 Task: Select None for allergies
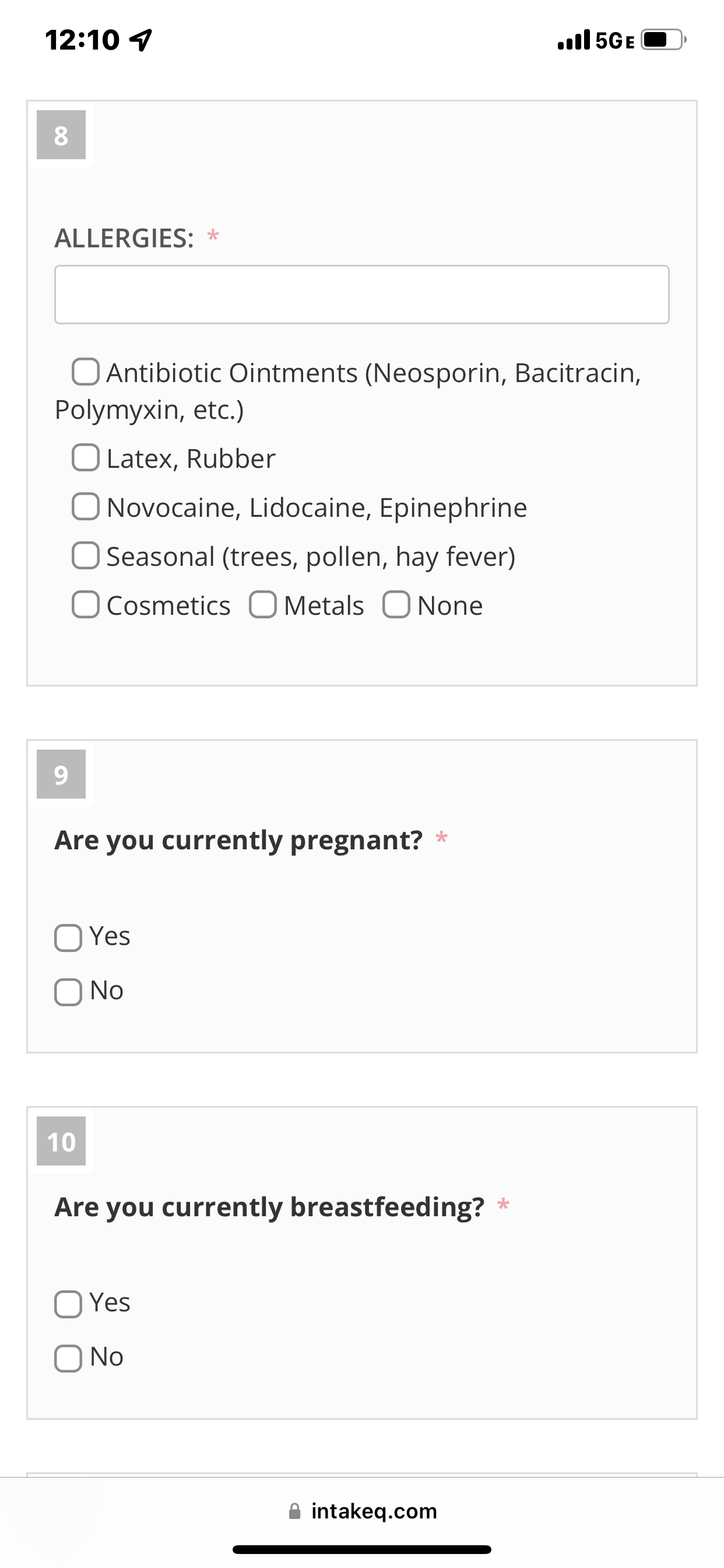[396, 604]
